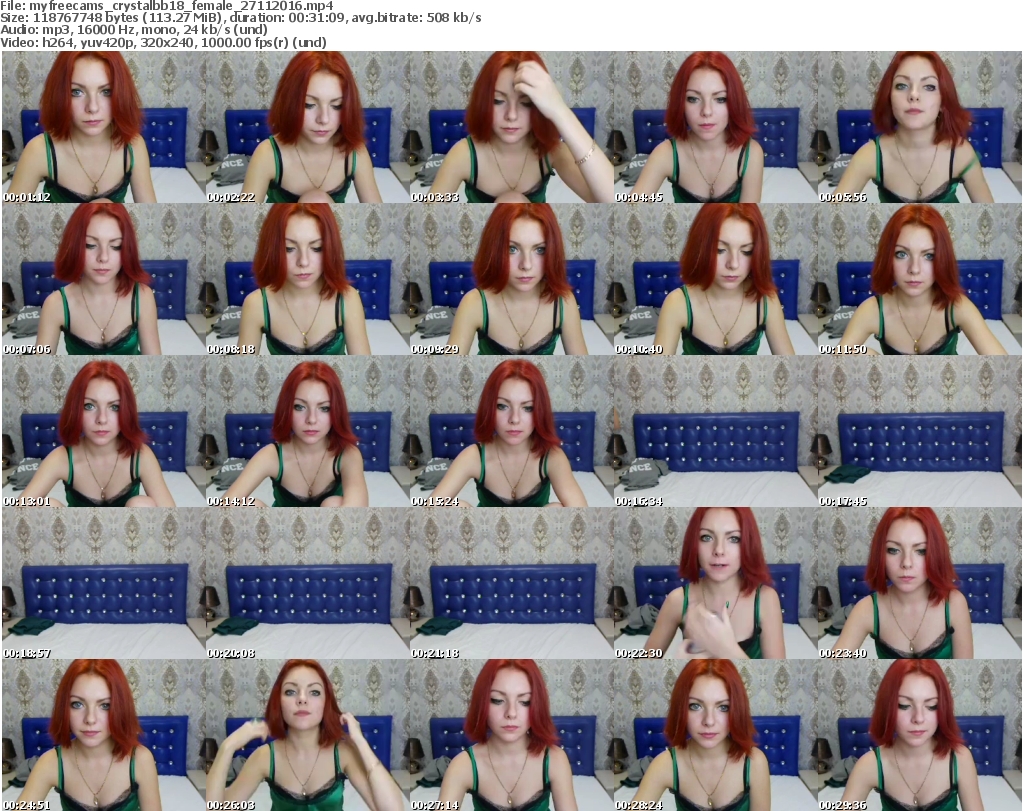This screenshot has width=1024, height=811.
Task: Select the thumbnail stamped 00:04:45
Action: pos(715,127)
